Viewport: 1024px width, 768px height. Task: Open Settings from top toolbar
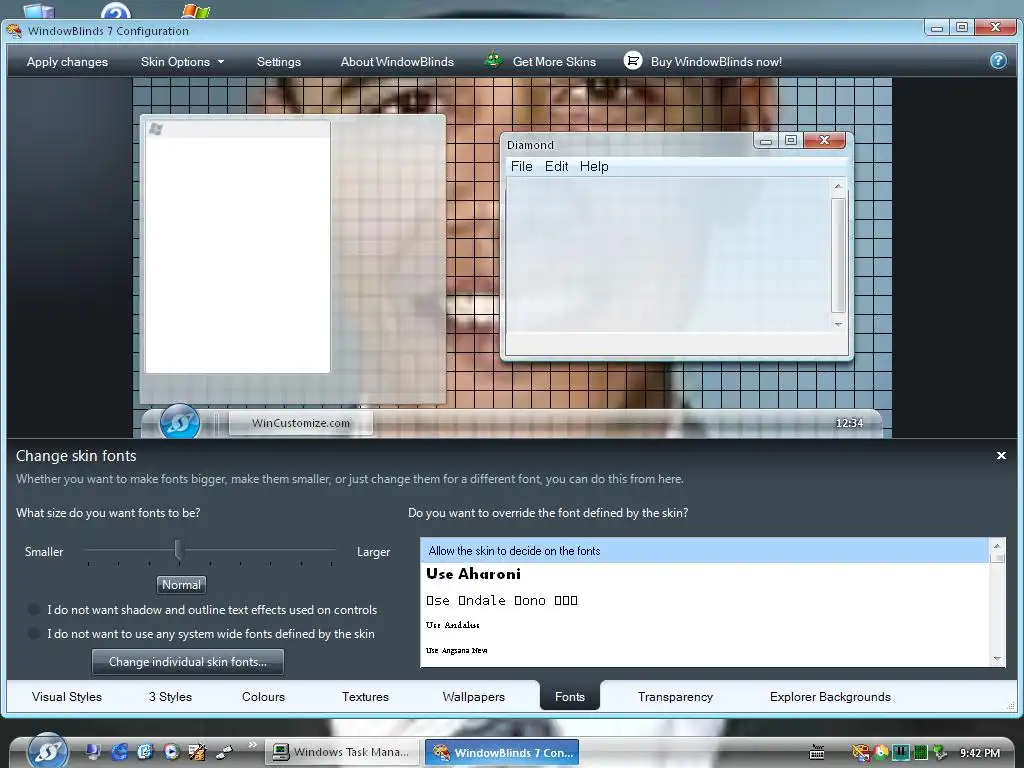coord(279,61)
